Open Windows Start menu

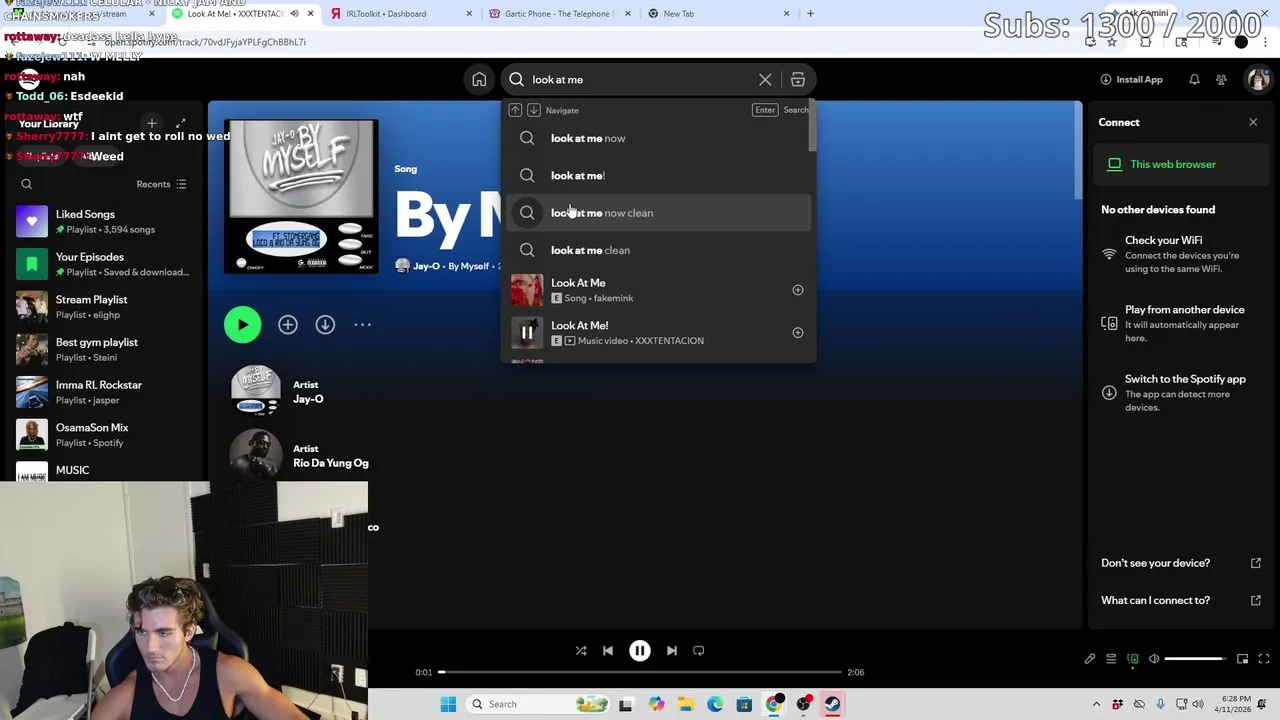(x=448, y=704)
